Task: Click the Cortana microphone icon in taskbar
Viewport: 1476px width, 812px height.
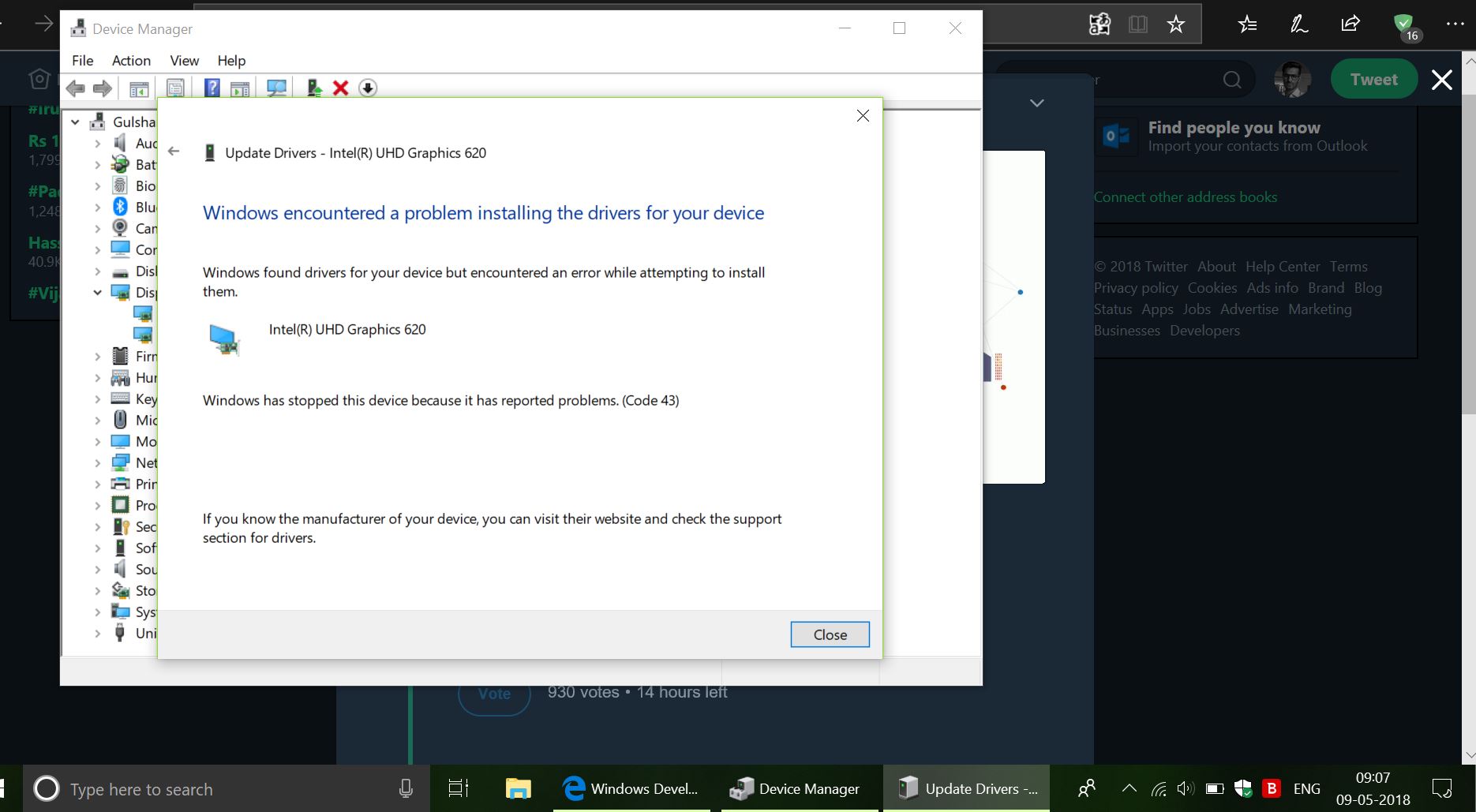Action: coord(406,788)
